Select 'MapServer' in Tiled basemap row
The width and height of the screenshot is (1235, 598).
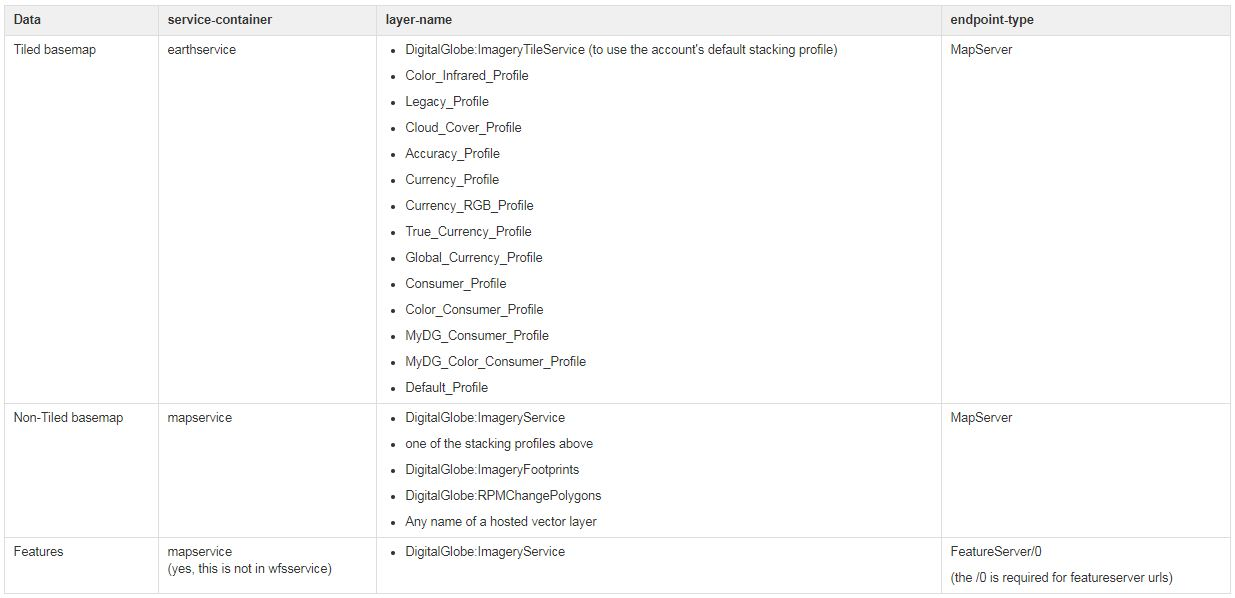pos(981,50)
